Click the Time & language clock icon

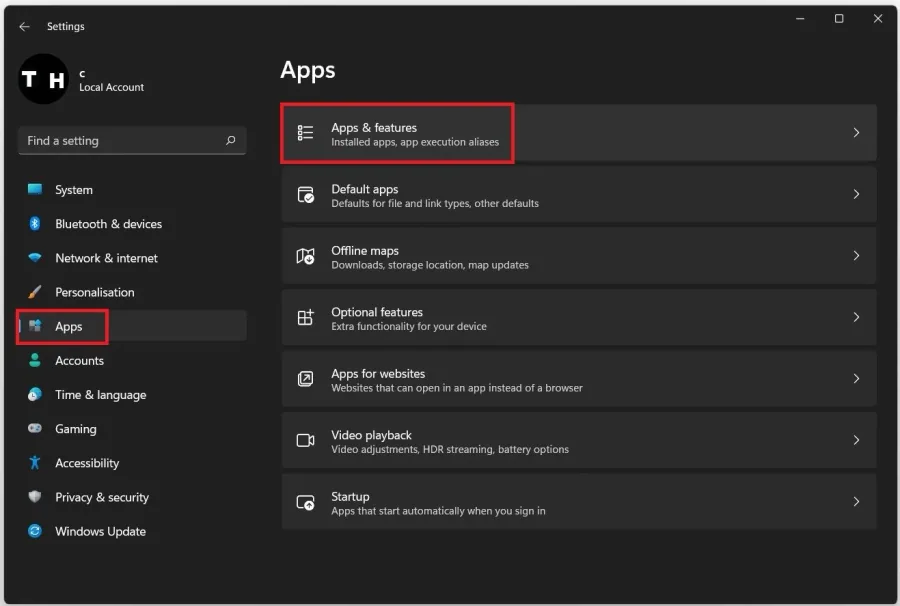[35, 394]
